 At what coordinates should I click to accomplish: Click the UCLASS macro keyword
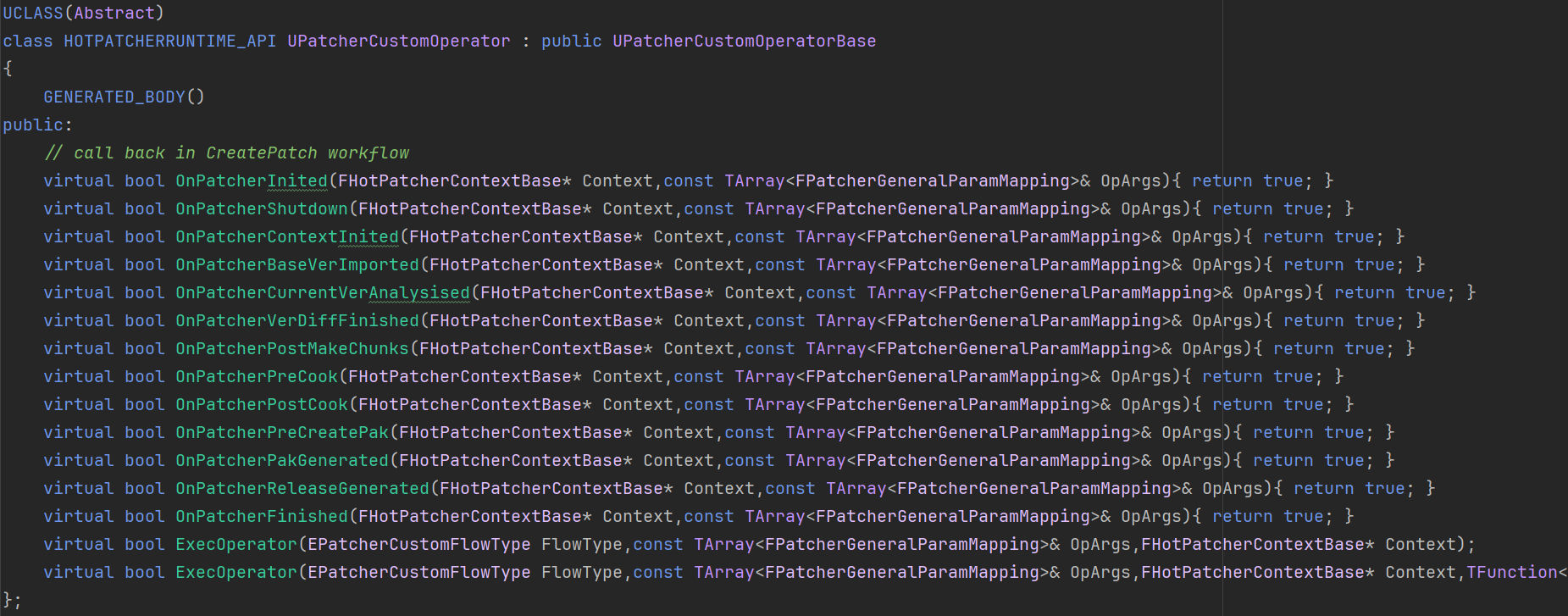32,13
